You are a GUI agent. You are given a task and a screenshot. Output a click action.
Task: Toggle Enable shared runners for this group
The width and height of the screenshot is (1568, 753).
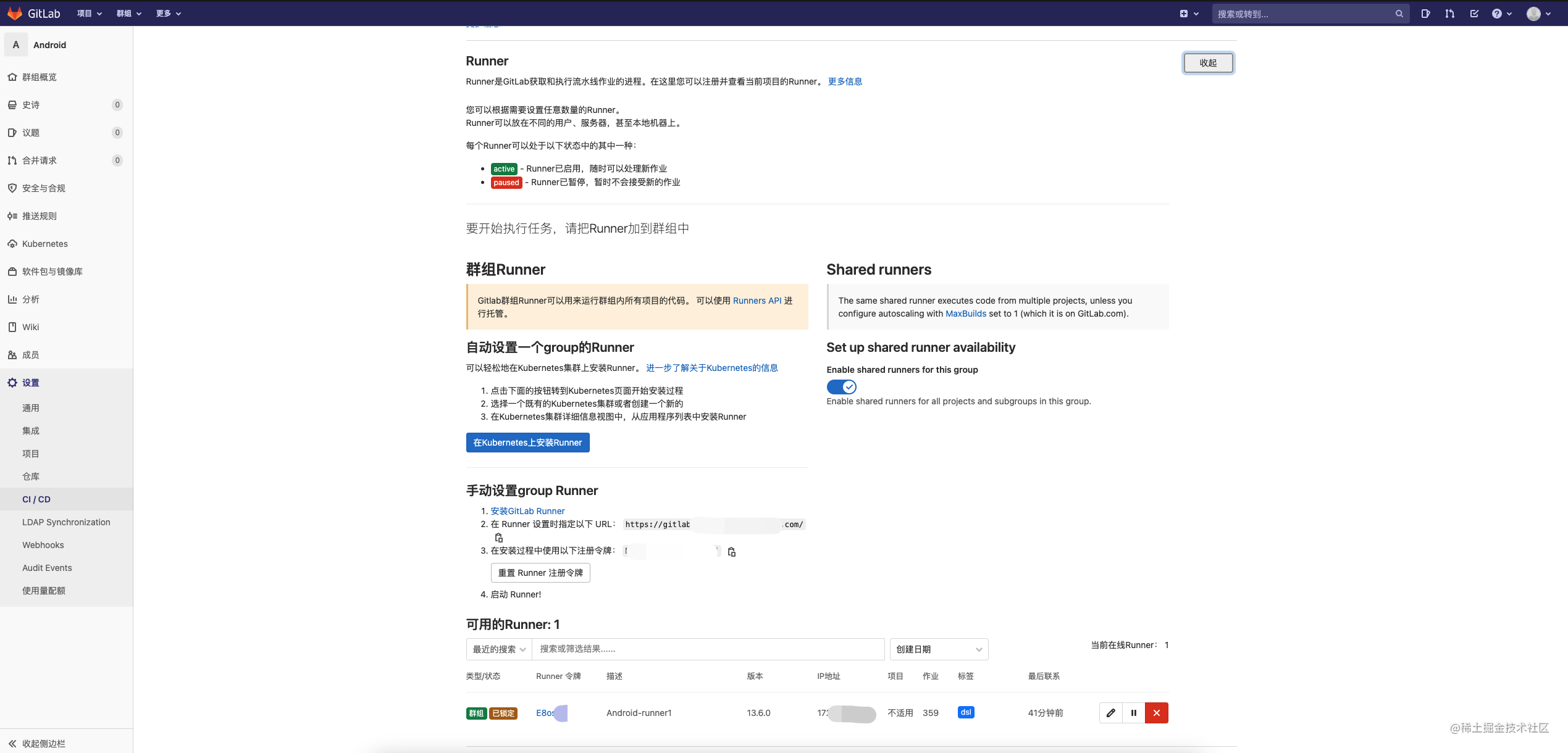click(840, 387)
